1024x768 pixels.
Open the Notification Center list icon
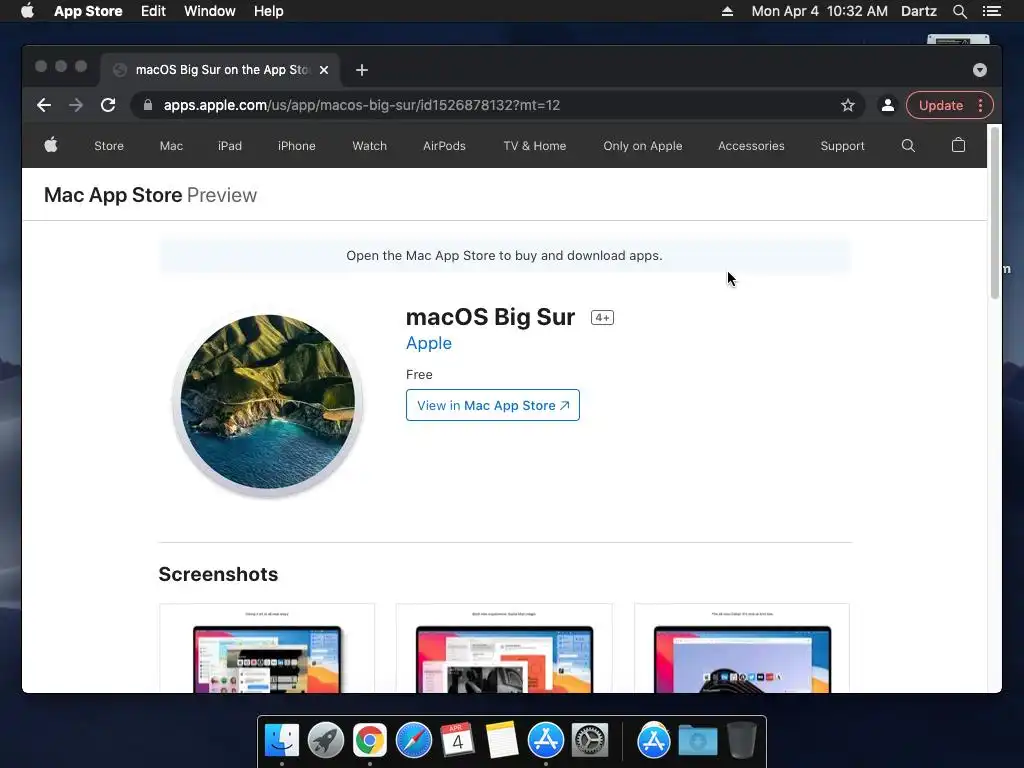tap(991, 11)
